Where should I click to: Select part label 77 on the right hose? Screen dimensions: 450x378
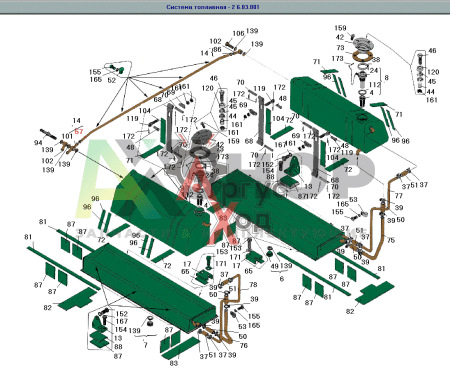pos(399,195)
